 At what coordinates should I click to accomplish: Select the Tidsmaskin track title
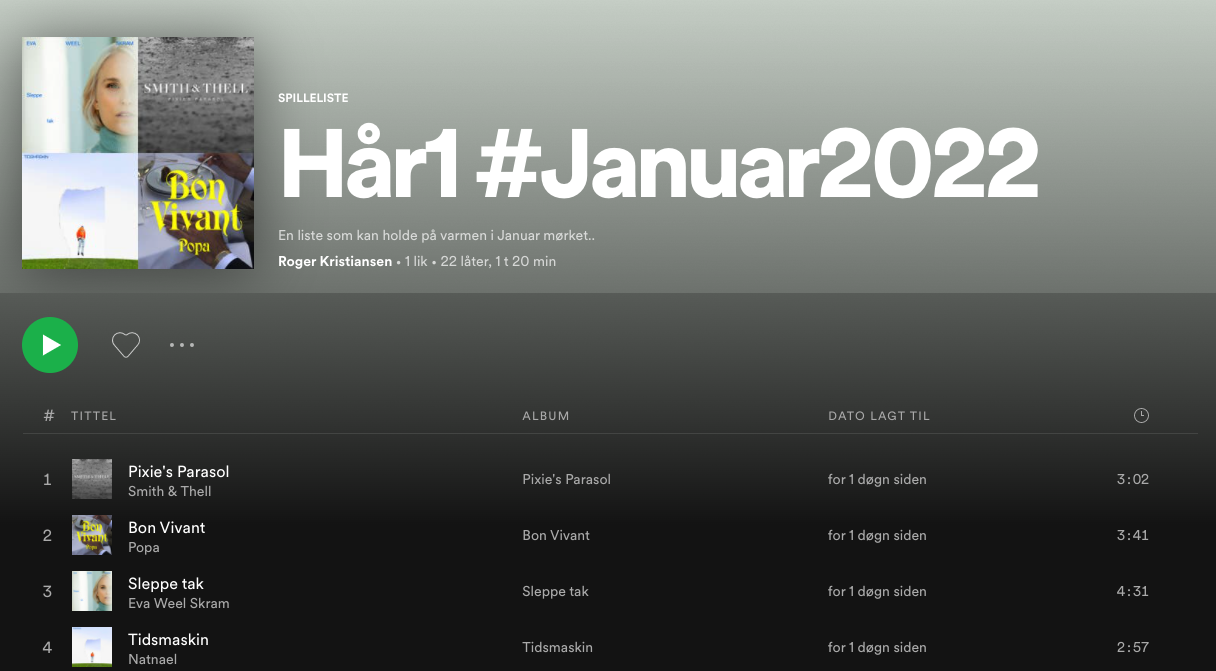(168, 639)
